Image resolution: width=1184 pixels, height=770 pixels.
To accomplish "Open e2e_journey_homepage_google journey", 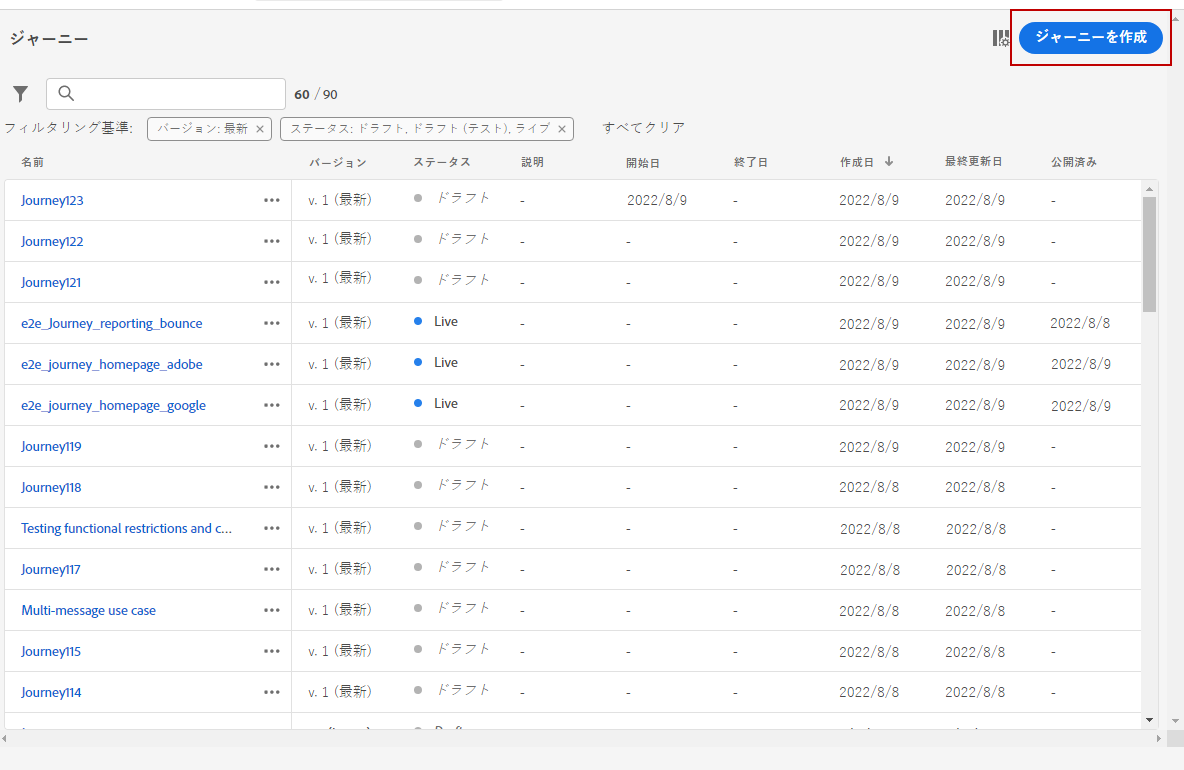I will point(113,405).
